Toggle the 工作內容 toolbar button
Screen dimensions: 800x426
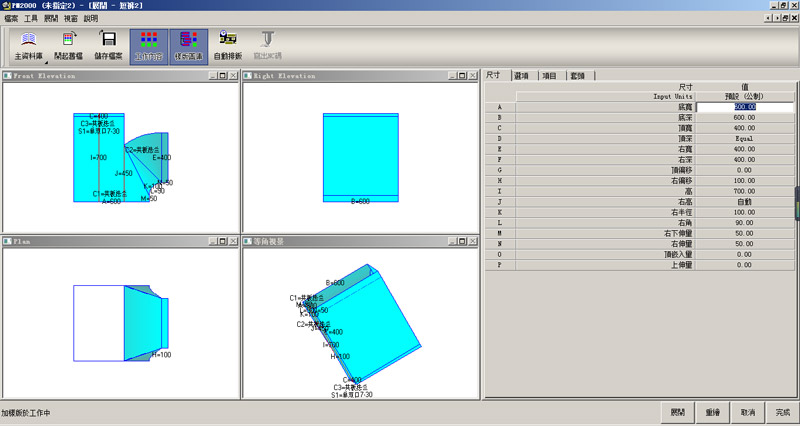[x=148, y=46]
